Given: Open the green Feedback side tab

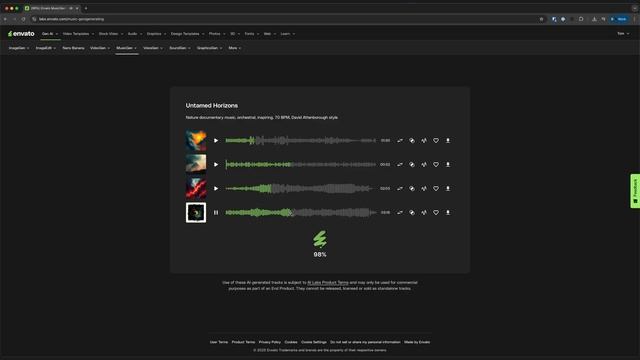Looking at the screenshot, I should [x=635, y=191].
